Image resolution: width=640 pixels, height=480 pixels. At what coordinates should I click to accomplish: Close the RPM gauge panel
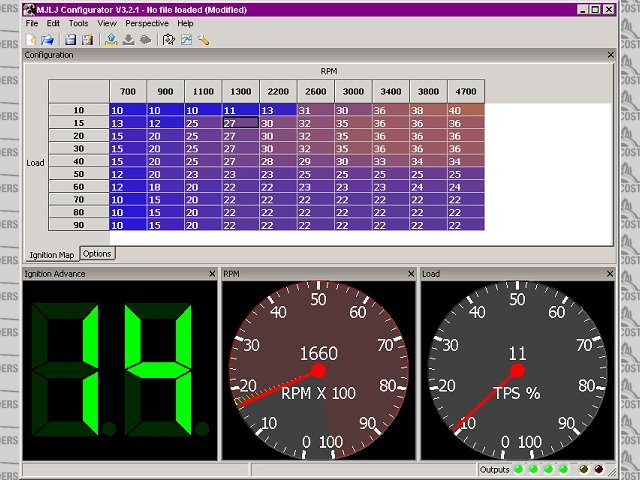point(411,274)
